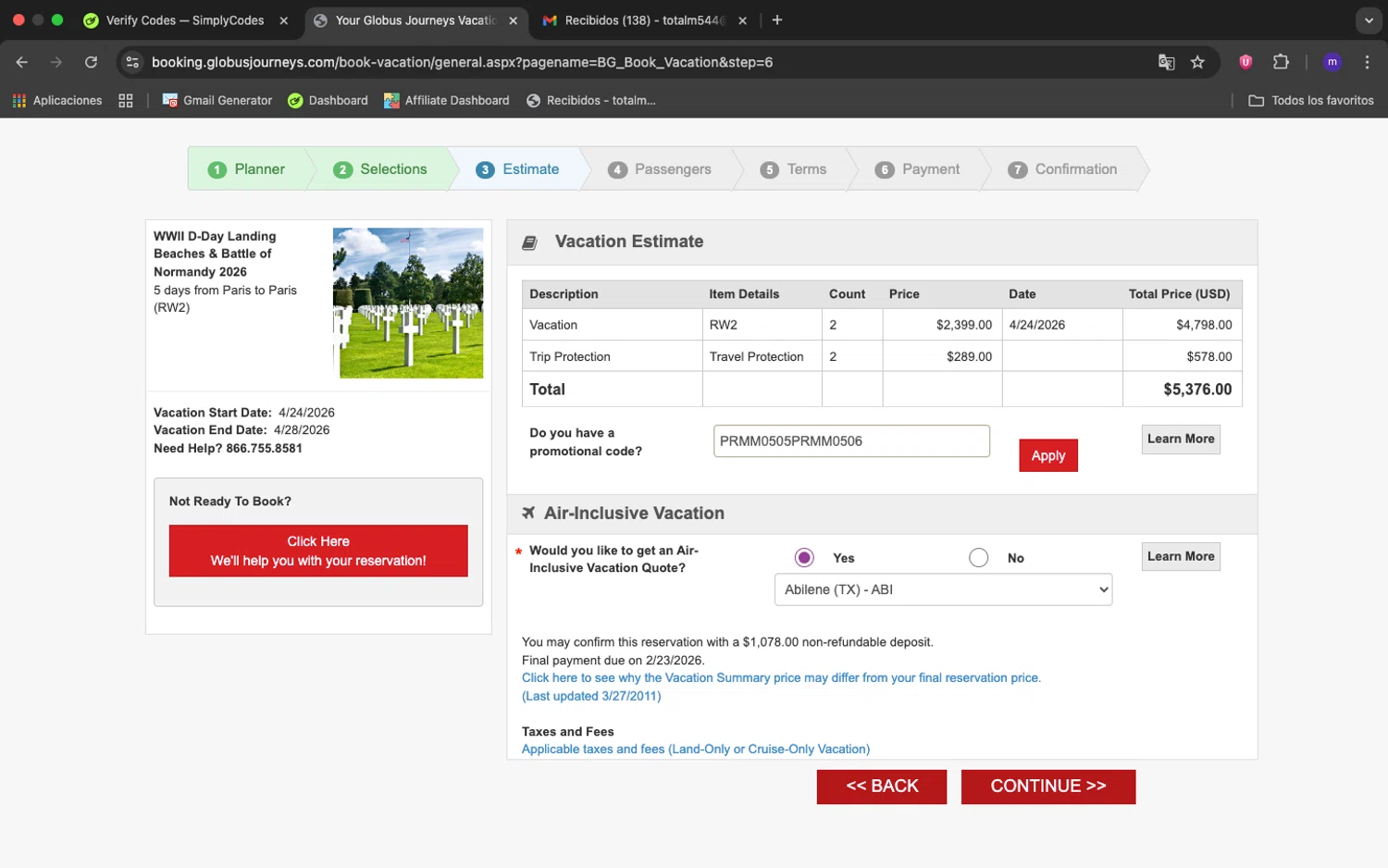
Task: Open Gmail Generator bookmark
Action: 217,100
